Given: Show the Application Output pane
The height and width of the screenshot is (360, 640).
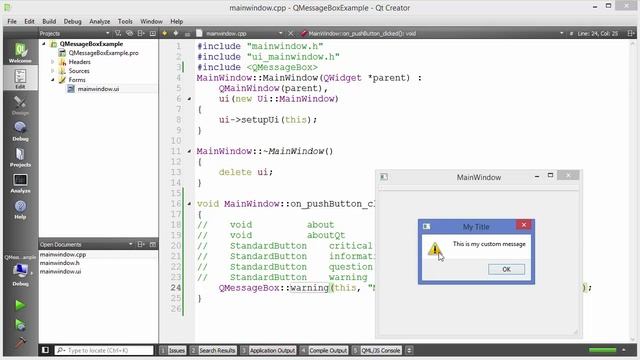Looking at the screenshot, I should point(268,350).
